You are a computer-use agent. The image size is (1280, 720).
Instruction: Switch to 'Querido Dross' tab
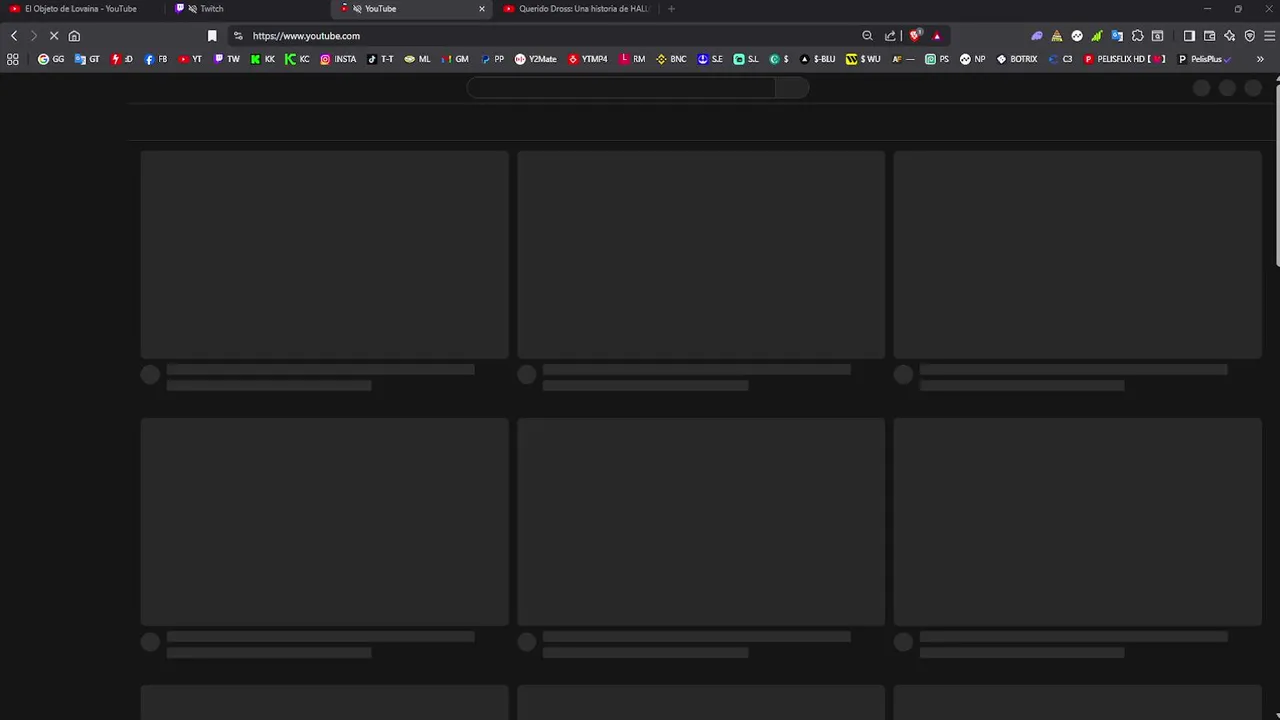coord(578,9)
